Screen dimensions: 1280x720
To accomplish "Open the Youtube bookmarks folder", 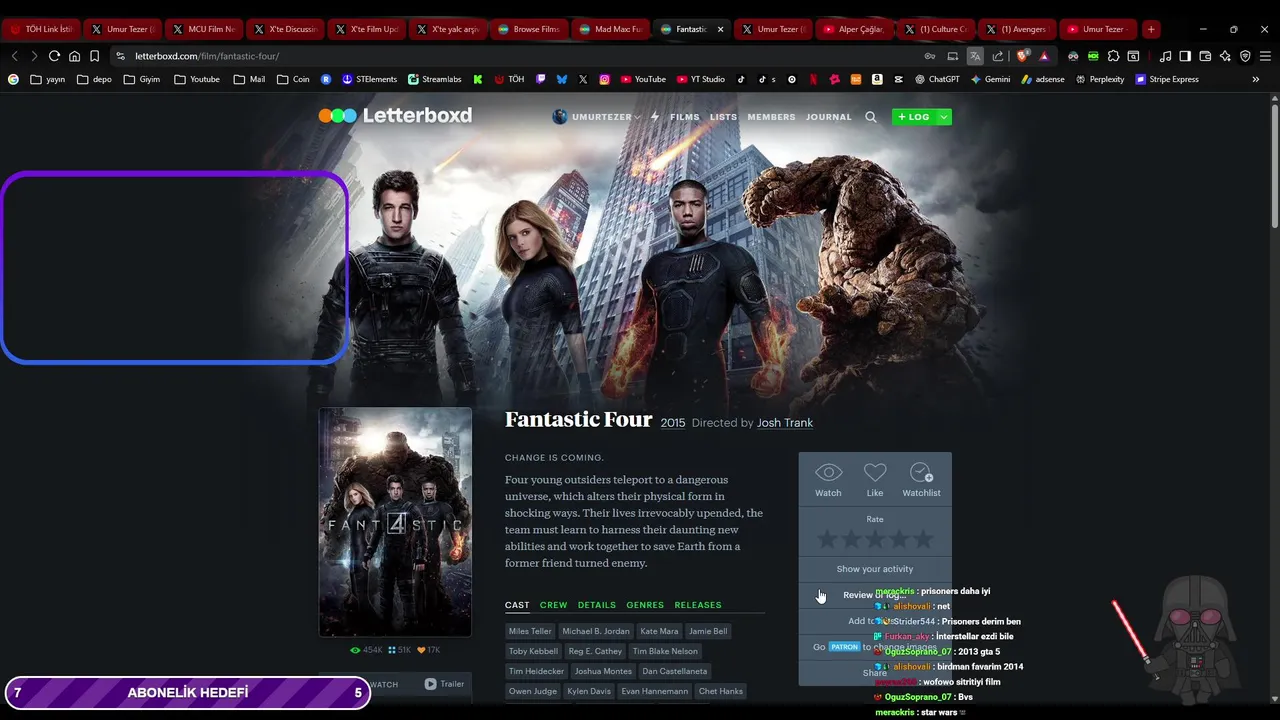I will tap(197, 79).
